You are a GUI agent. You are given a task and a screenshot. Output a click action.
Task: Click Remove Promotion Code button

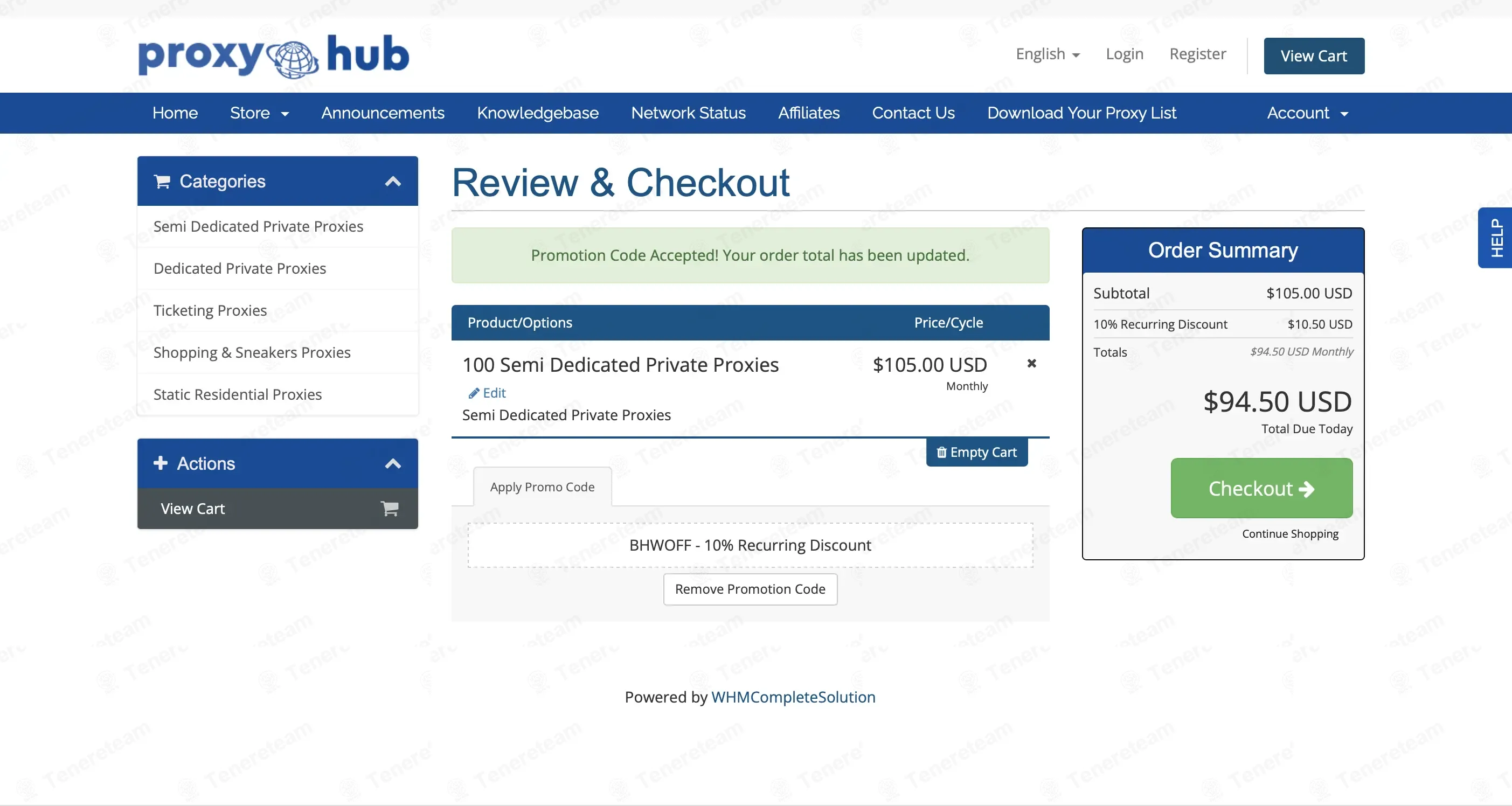(750, 589)
